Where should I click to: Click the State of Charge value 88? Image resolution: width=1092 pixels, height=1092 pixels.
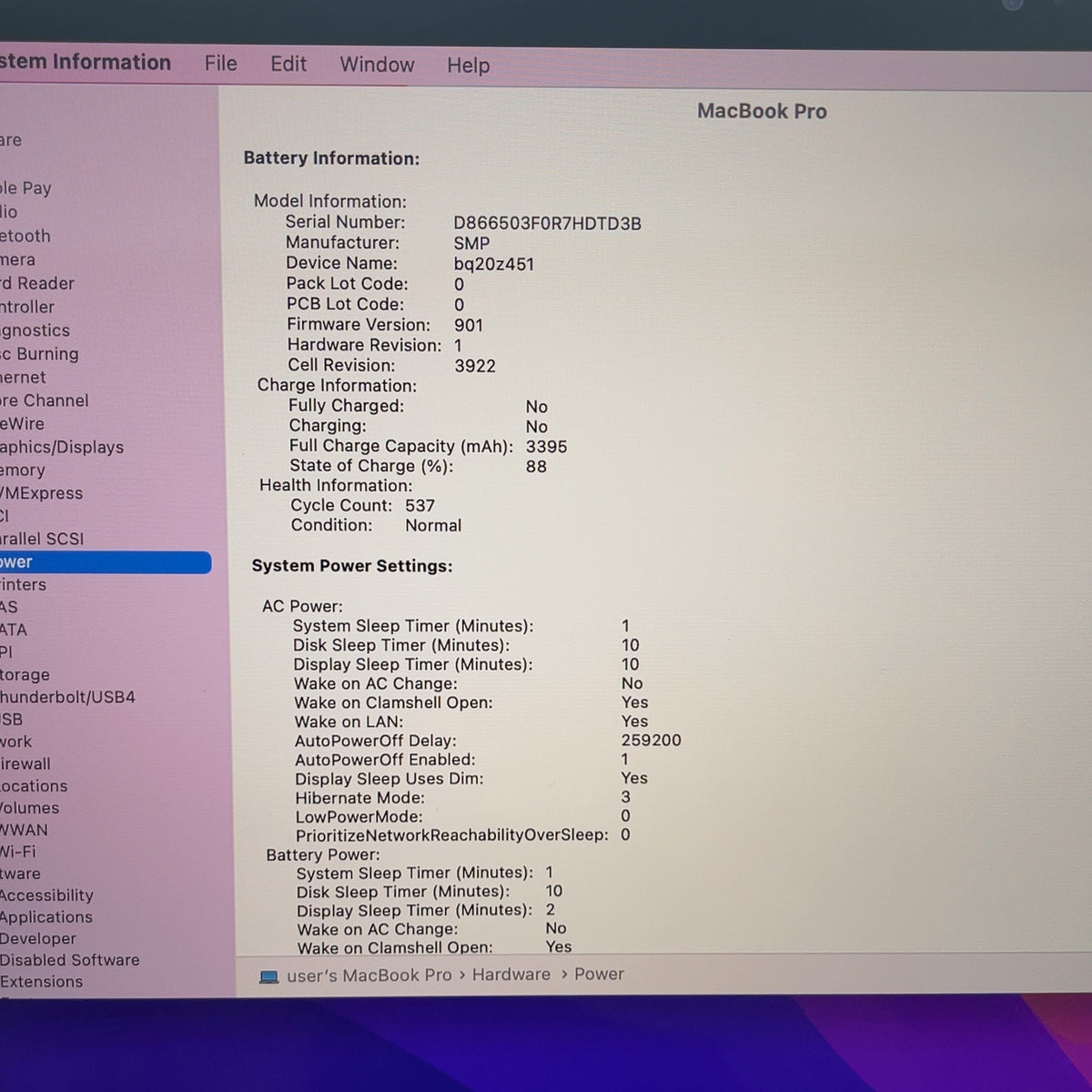536,466
